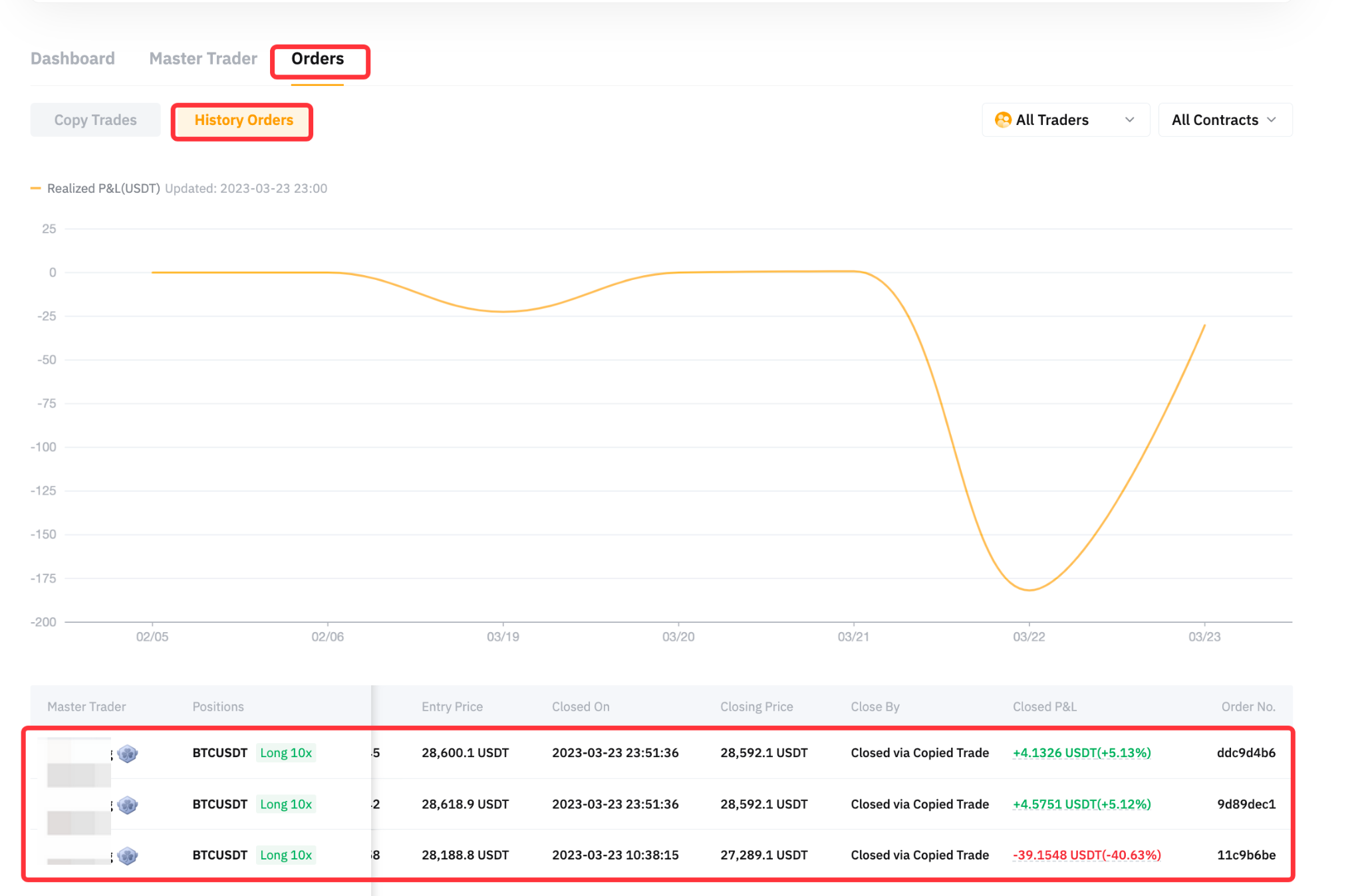This screenshot has height=896, width=1362.
Task: Click the +4.1326 USDT closed P&L value
Action: pyautogui.click(x=1081, y=752)
